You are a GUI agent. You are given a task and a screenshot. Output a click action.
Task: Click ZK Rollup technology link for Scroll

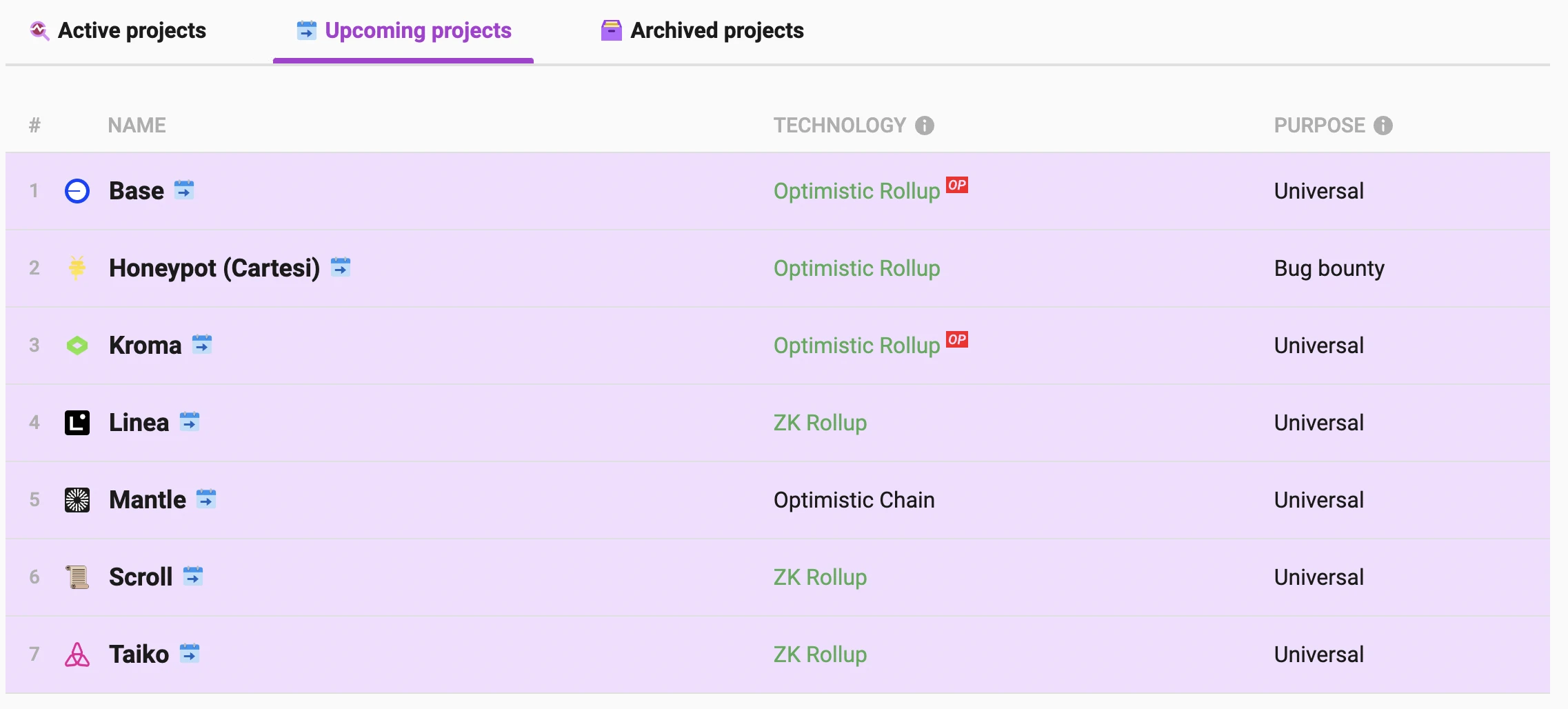tap(820, 577)
